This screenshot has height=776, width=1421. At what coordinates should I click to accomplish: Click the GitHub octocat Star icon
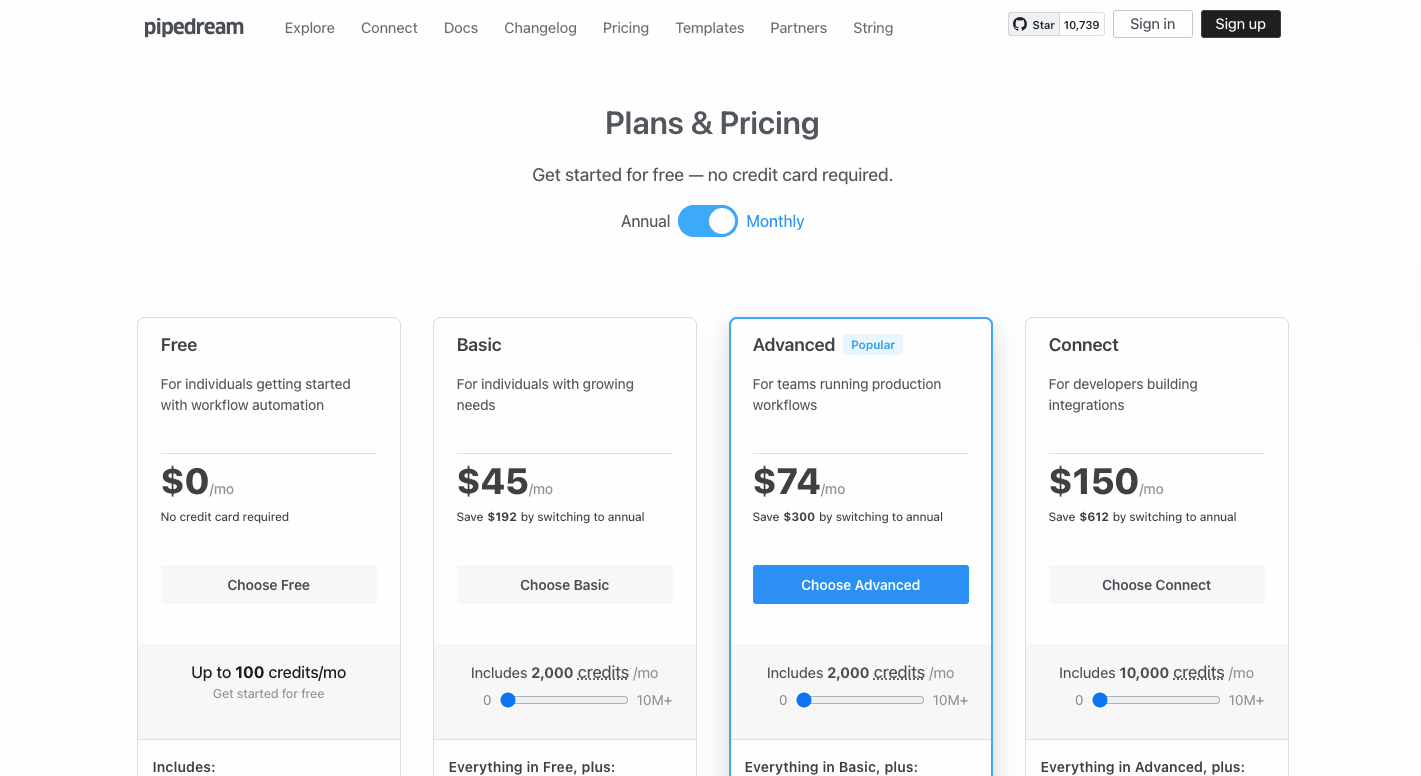tap(1021, 23)
